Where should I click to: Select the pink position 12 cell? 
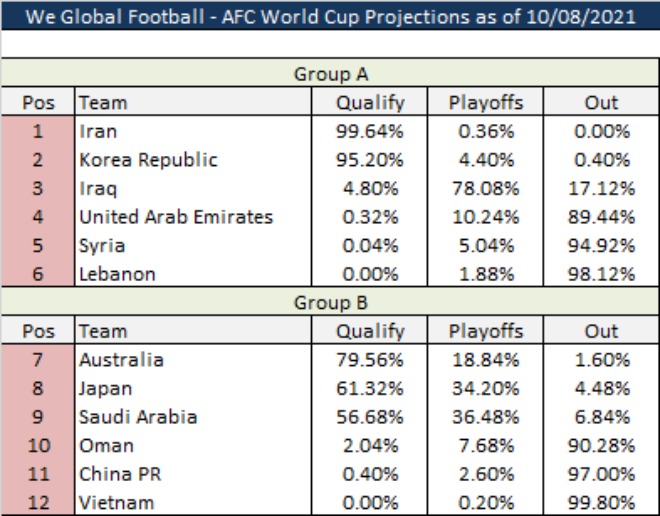[39, 503]
